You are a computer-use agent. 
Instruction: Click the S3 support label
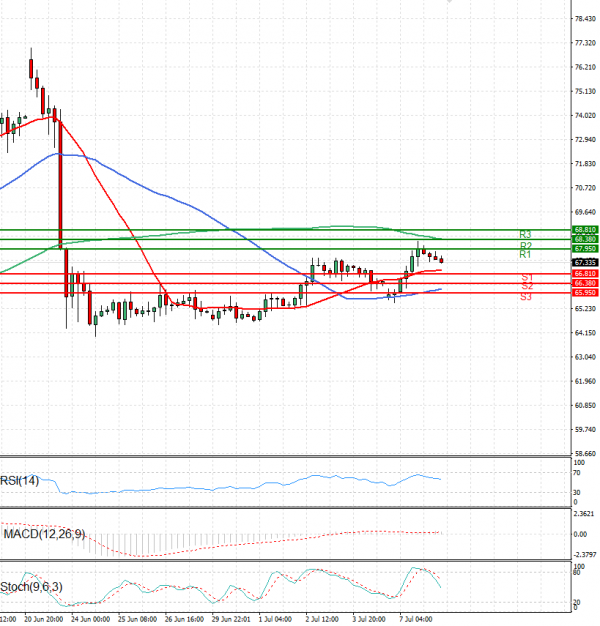526,297
